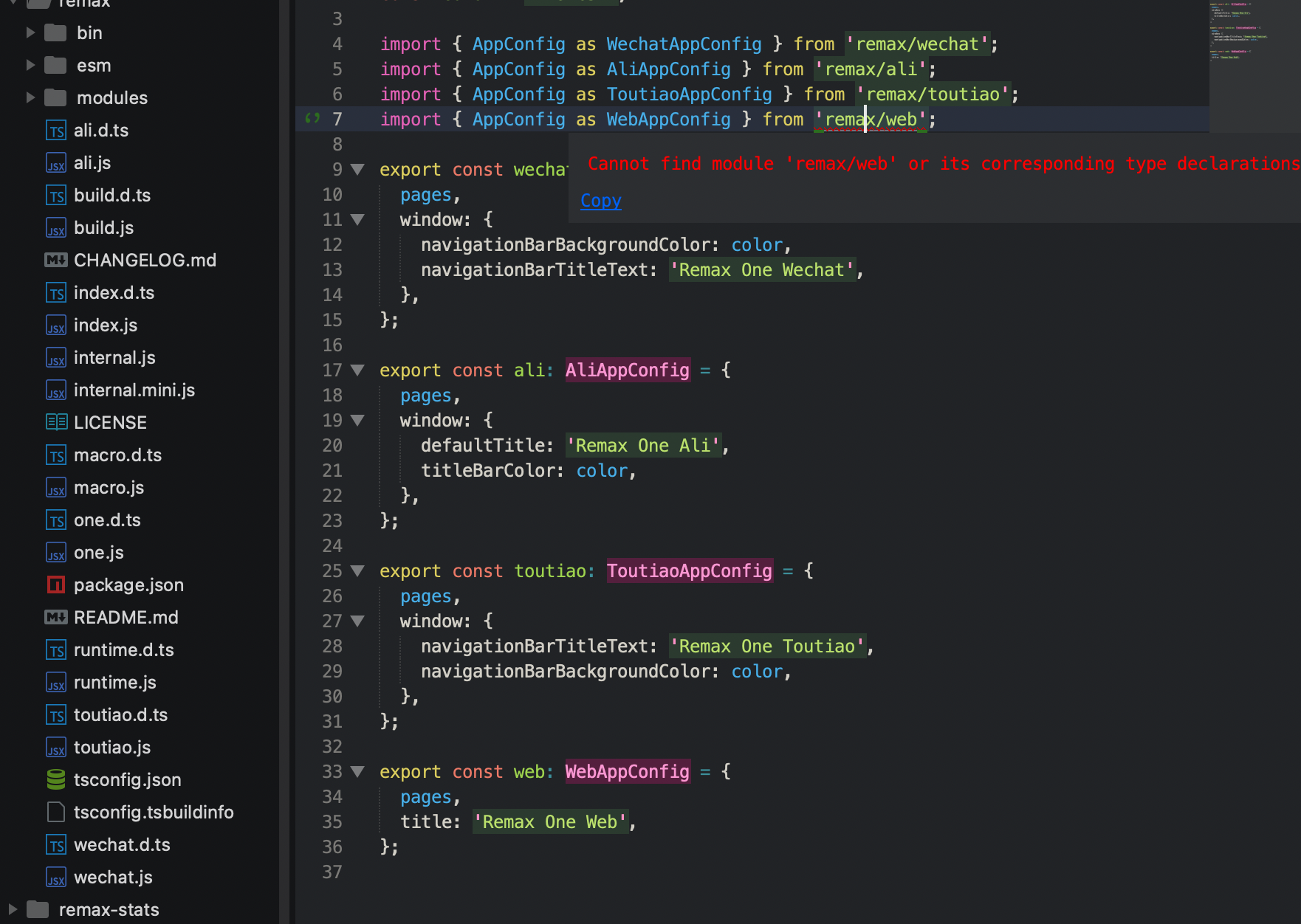Click the blank file icon of tsconfig.tsbuildinfo
Viewport: 1301px width, 924px height.
pyautogui.click(x=56, y=813)
